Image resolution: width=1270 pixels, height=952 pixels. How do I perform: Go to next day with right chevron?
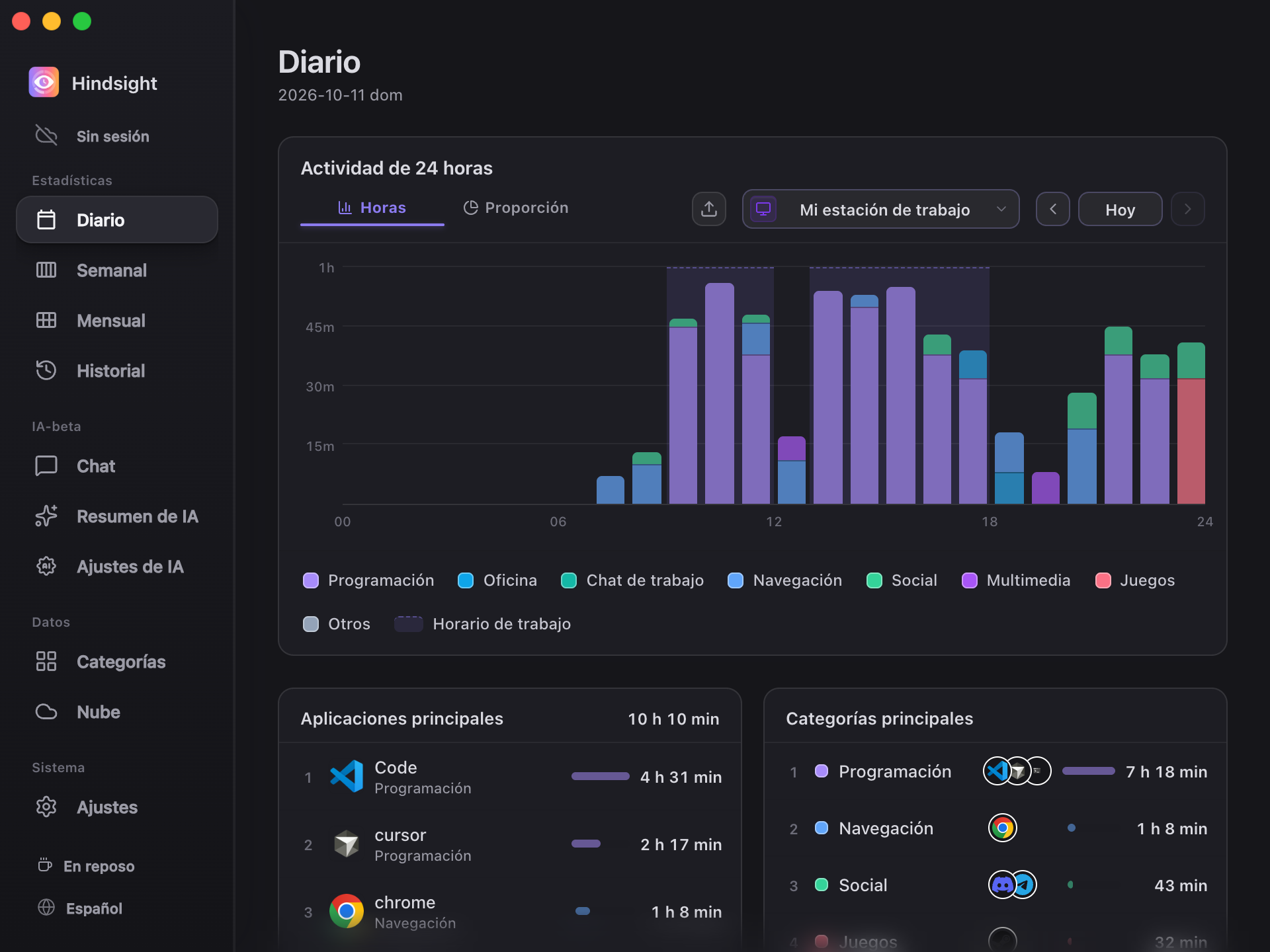[1187, 209]
